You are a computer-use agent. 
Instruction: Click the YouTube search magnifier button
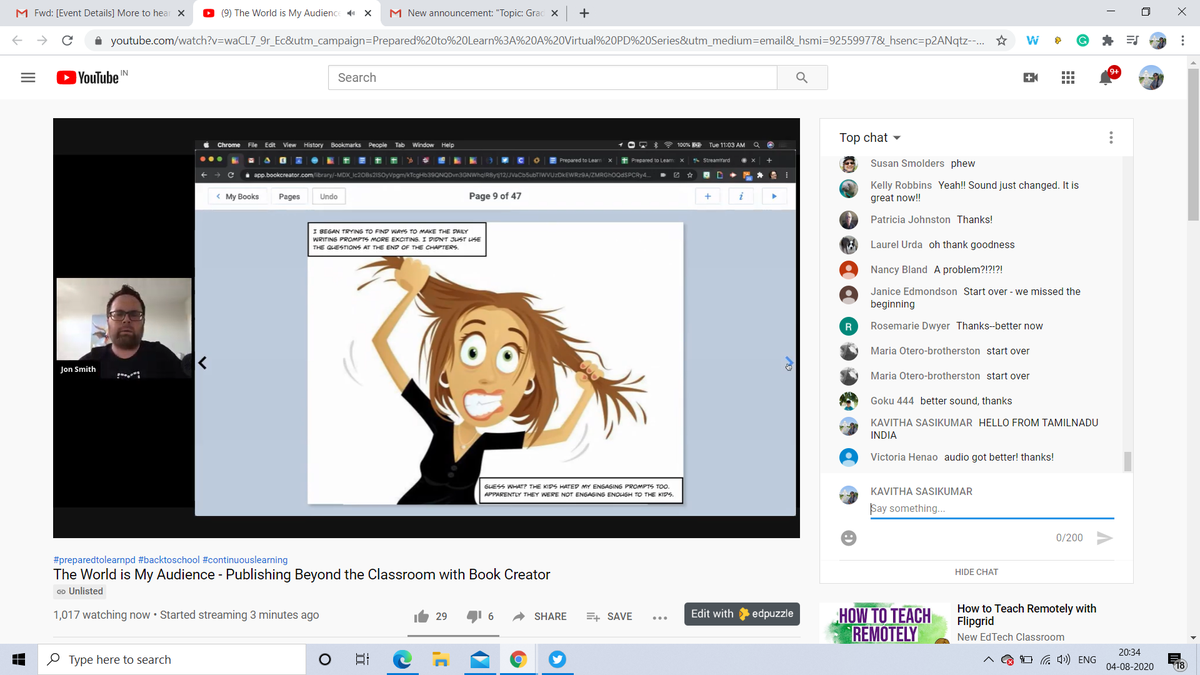pos(801,77)
